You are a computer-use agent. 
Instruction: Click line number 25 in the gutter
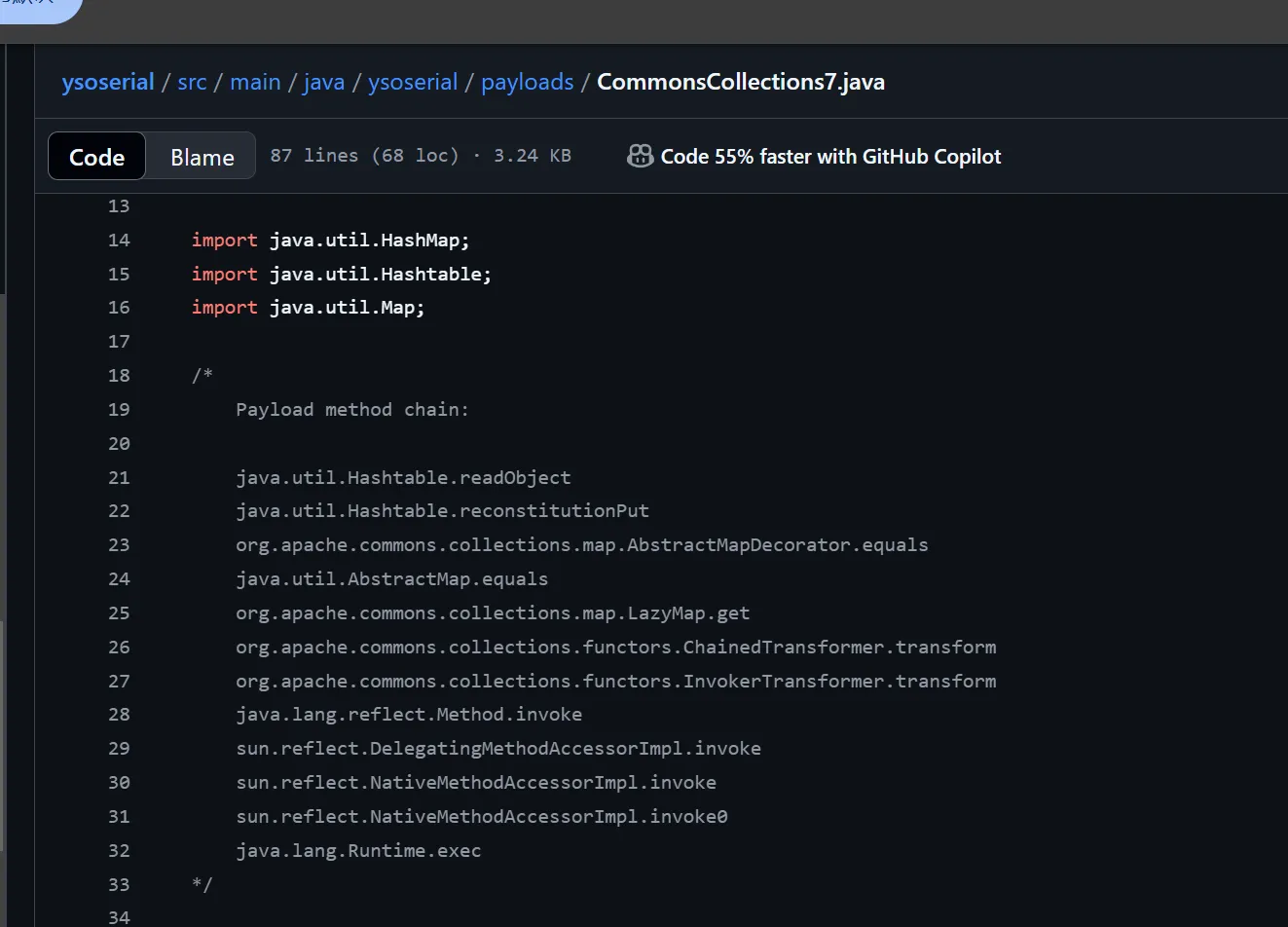coord(119,613)
